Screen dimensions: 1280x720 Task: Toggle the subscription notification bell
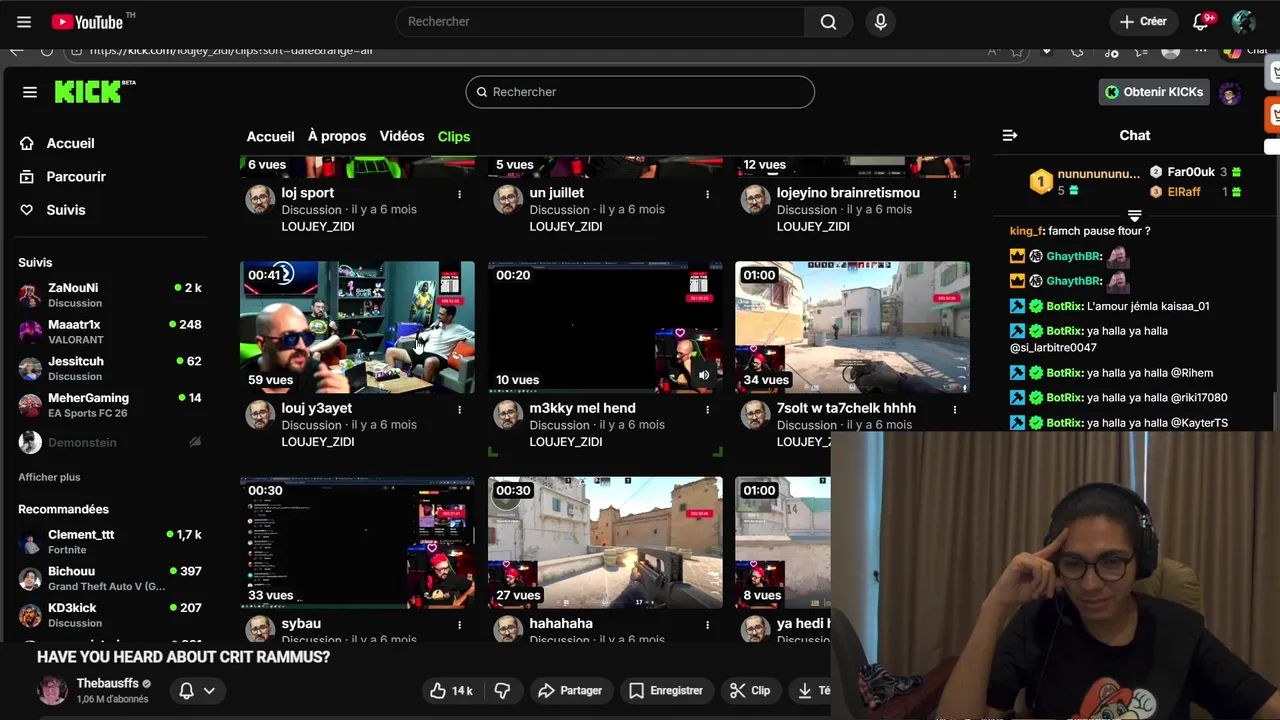point(196,690)
